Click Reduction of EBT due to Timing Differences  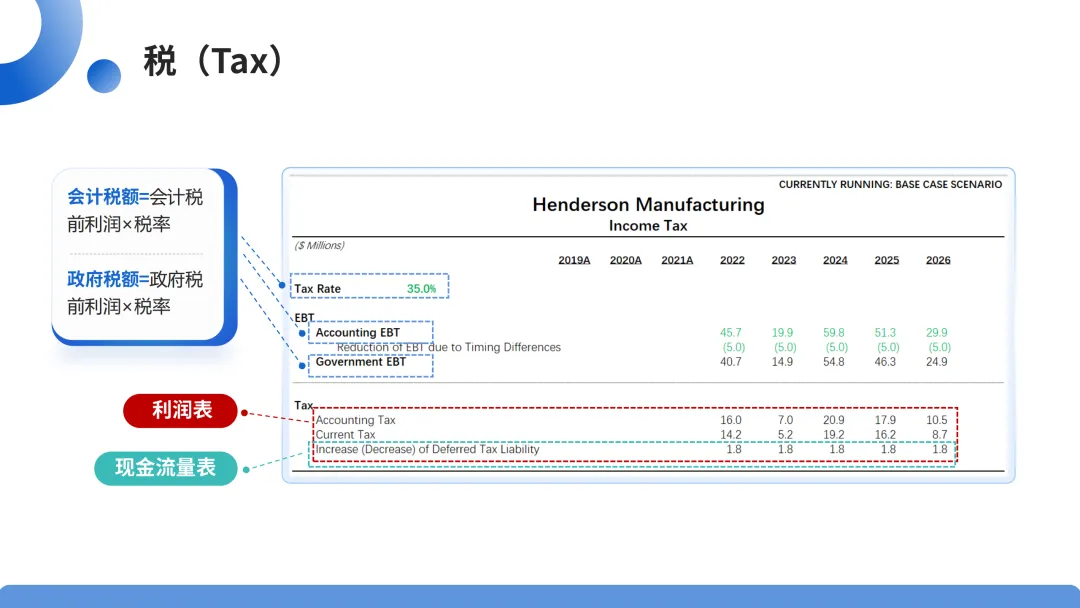[x=448, y=347]
